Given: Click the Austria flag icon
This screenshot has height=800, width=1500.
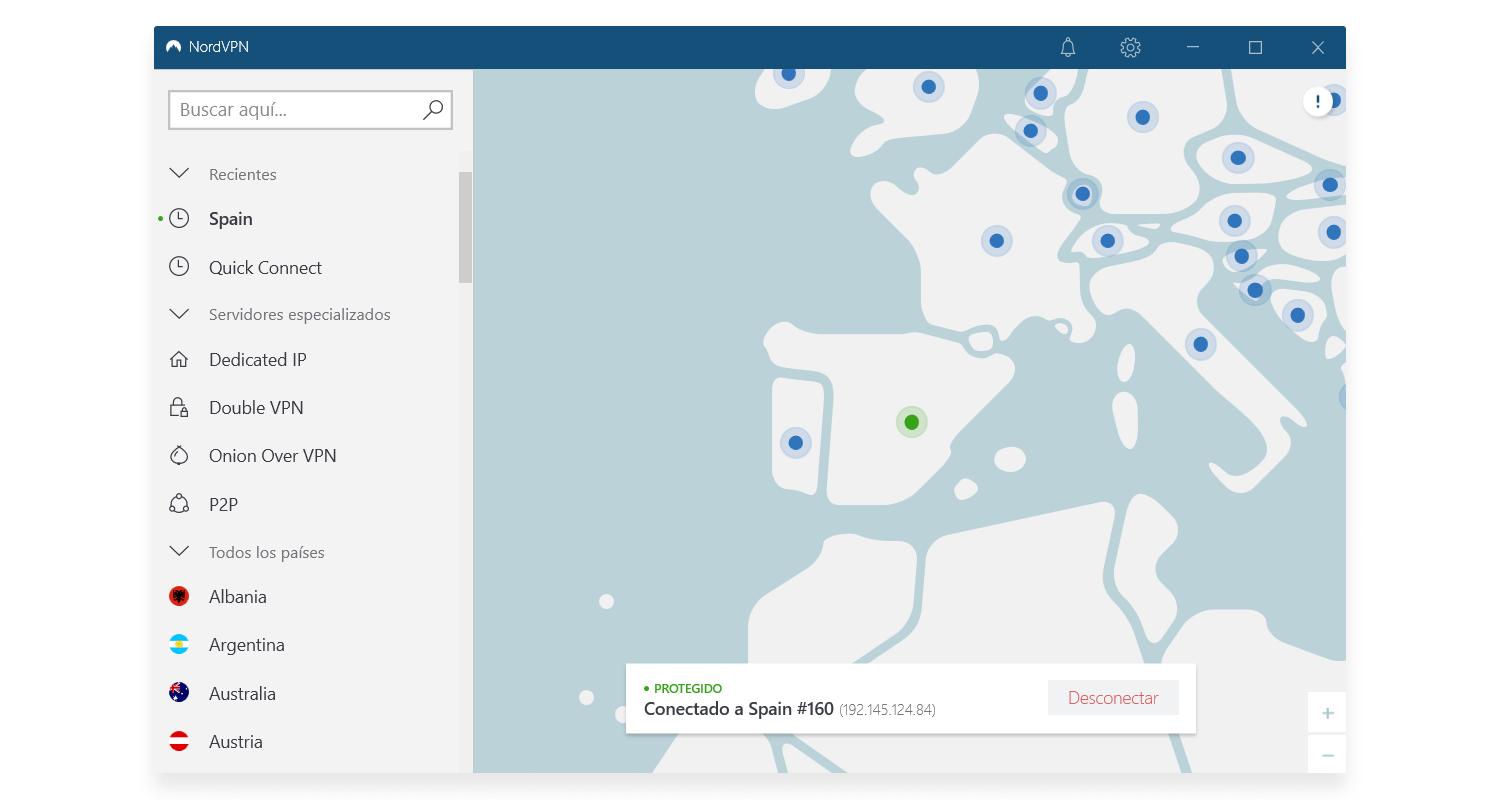Looking at the screenshot, I should pyautogui.click(x=179, y=741).
